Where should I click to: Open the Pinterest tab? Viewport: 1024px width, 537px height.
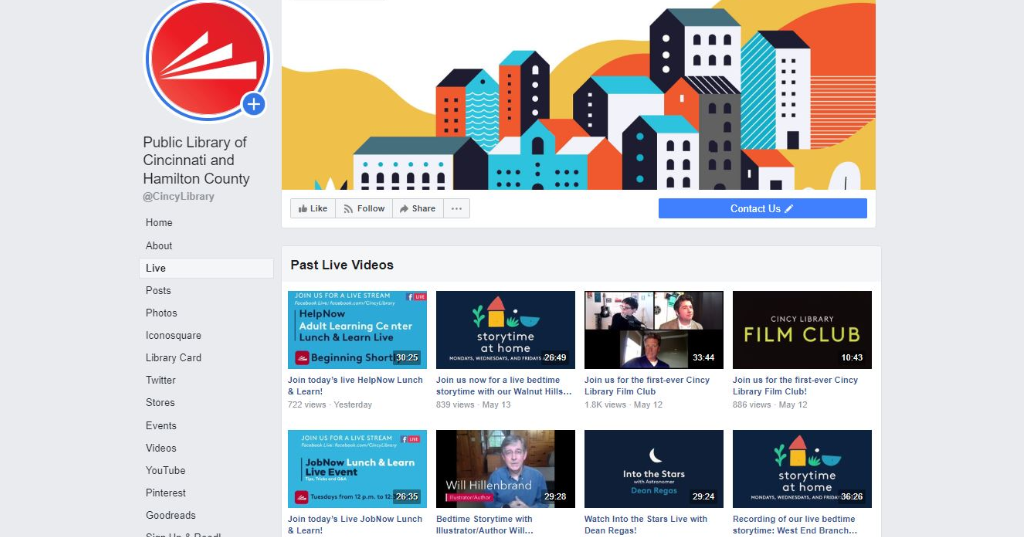pyautogui.click(x=165, y=493)
